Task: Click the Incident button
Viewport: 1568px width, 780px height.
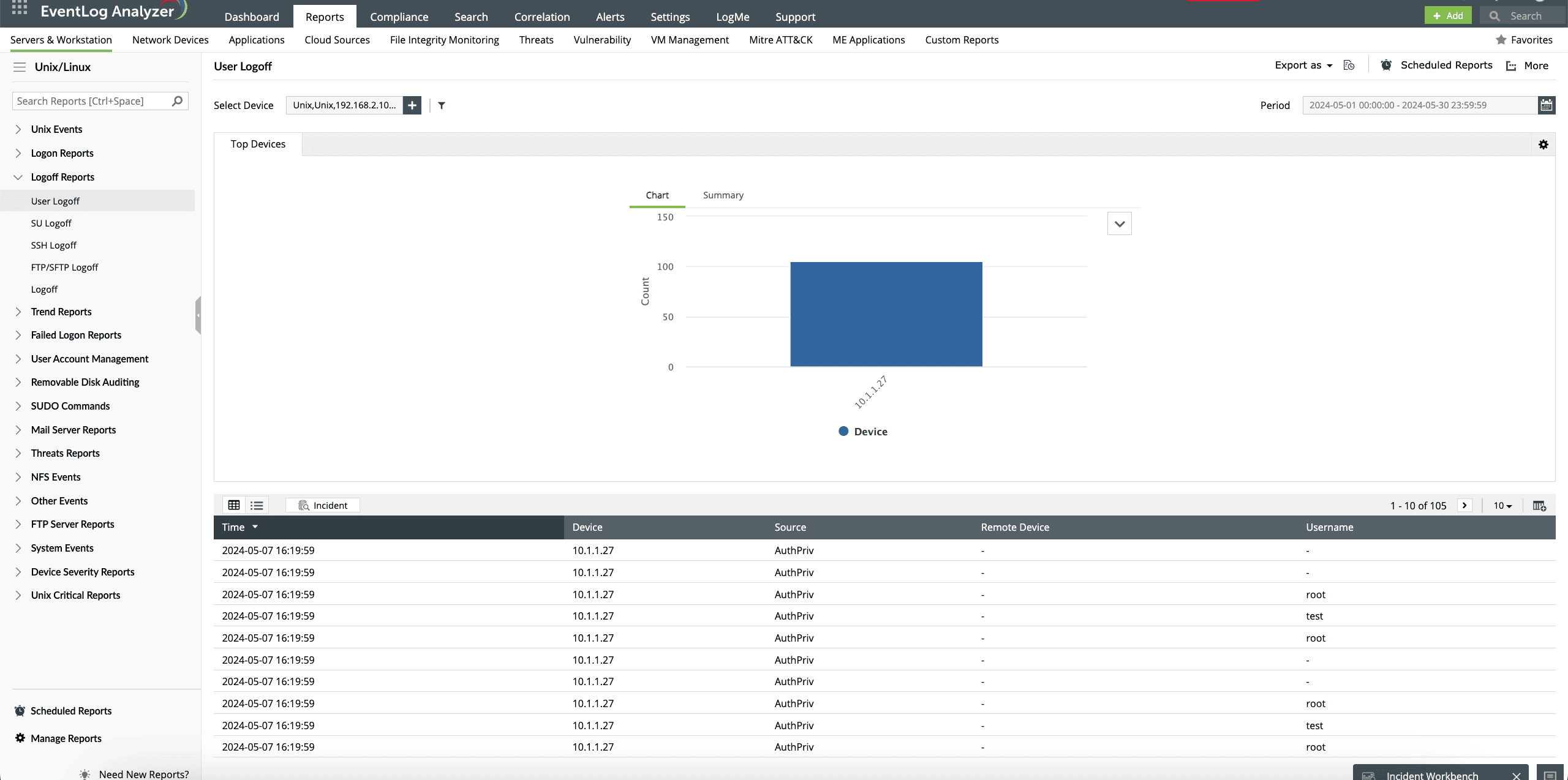Action: click(x=323, y=505)
